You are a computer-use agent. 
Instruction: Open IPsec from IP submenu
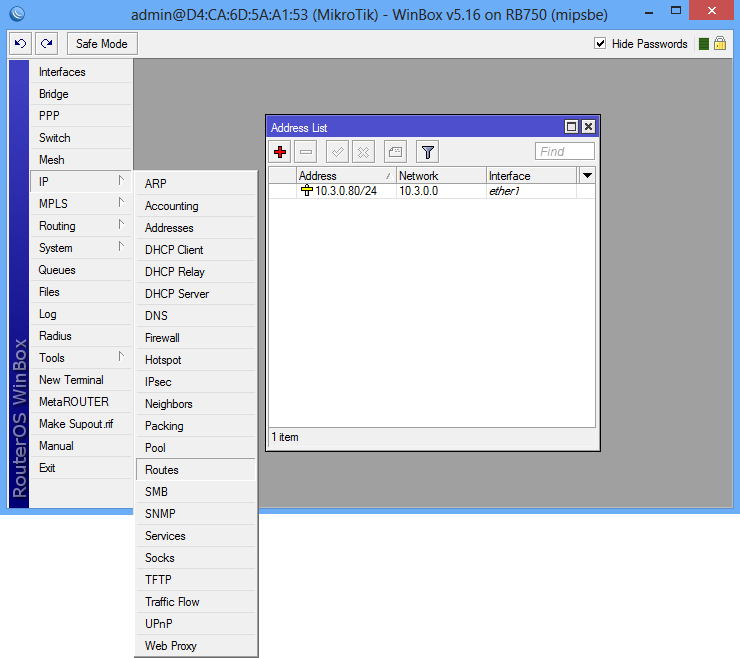196,382
